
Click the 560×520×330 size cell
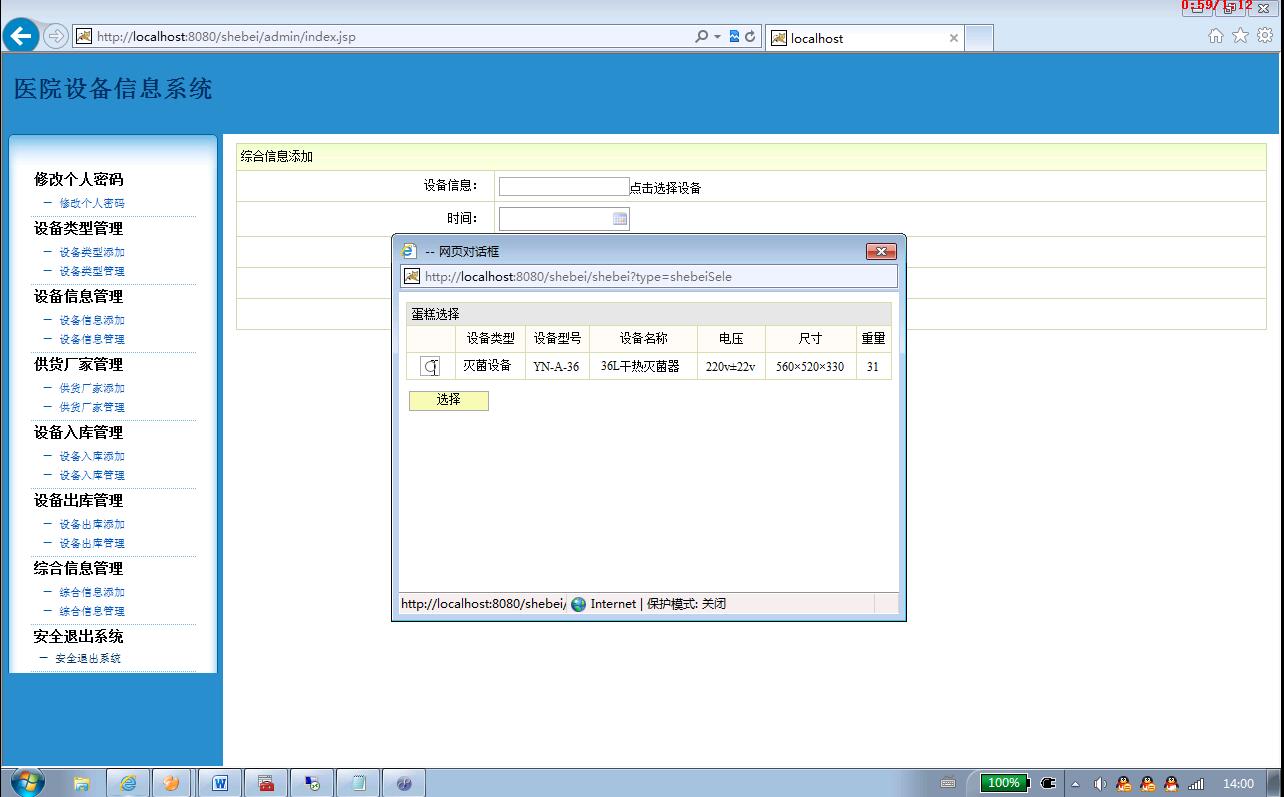pyautogui.click(x=810, y=367)
